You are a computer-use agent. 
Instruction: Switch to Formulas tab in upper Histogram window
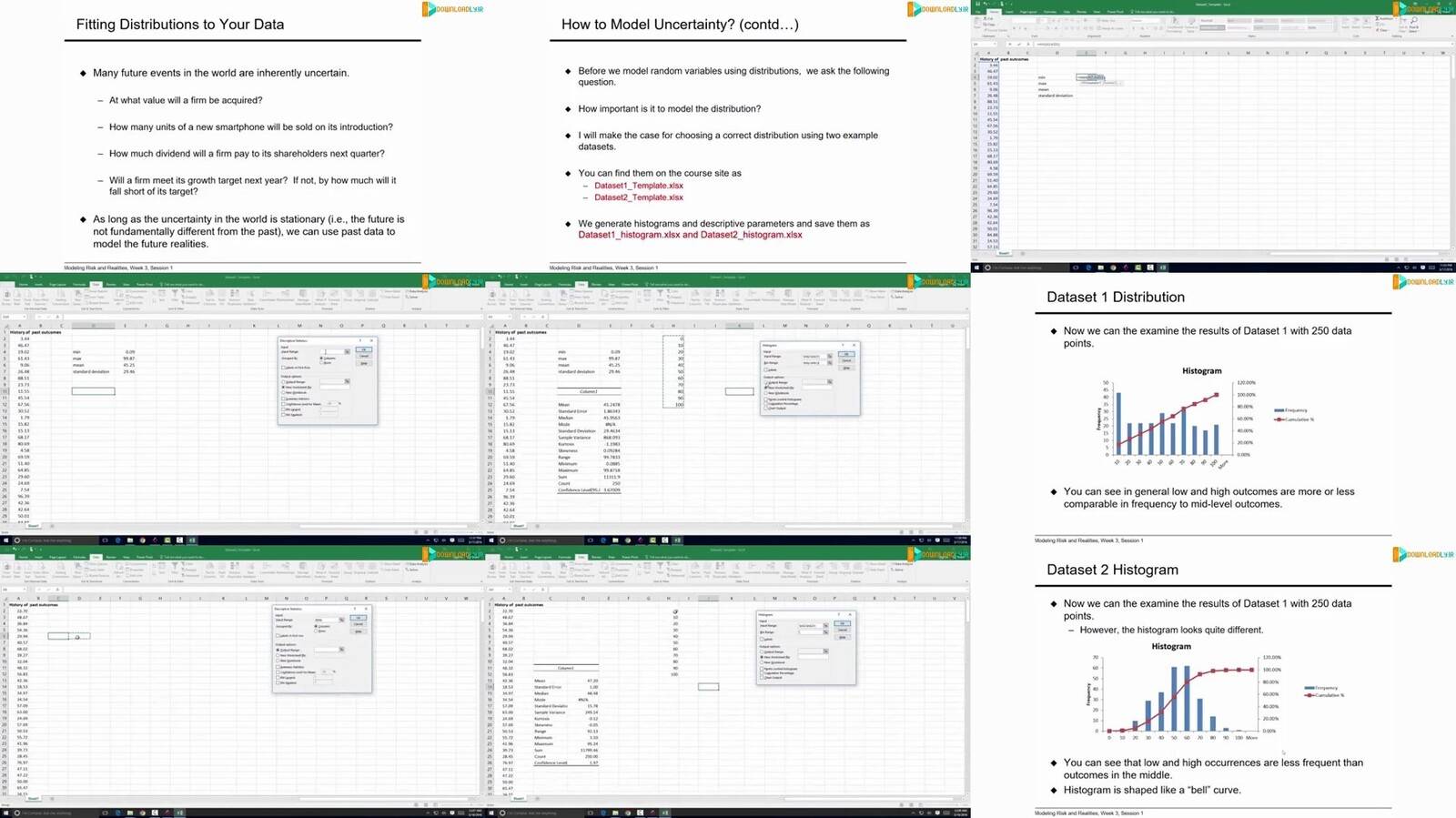[x=564, y=284]
